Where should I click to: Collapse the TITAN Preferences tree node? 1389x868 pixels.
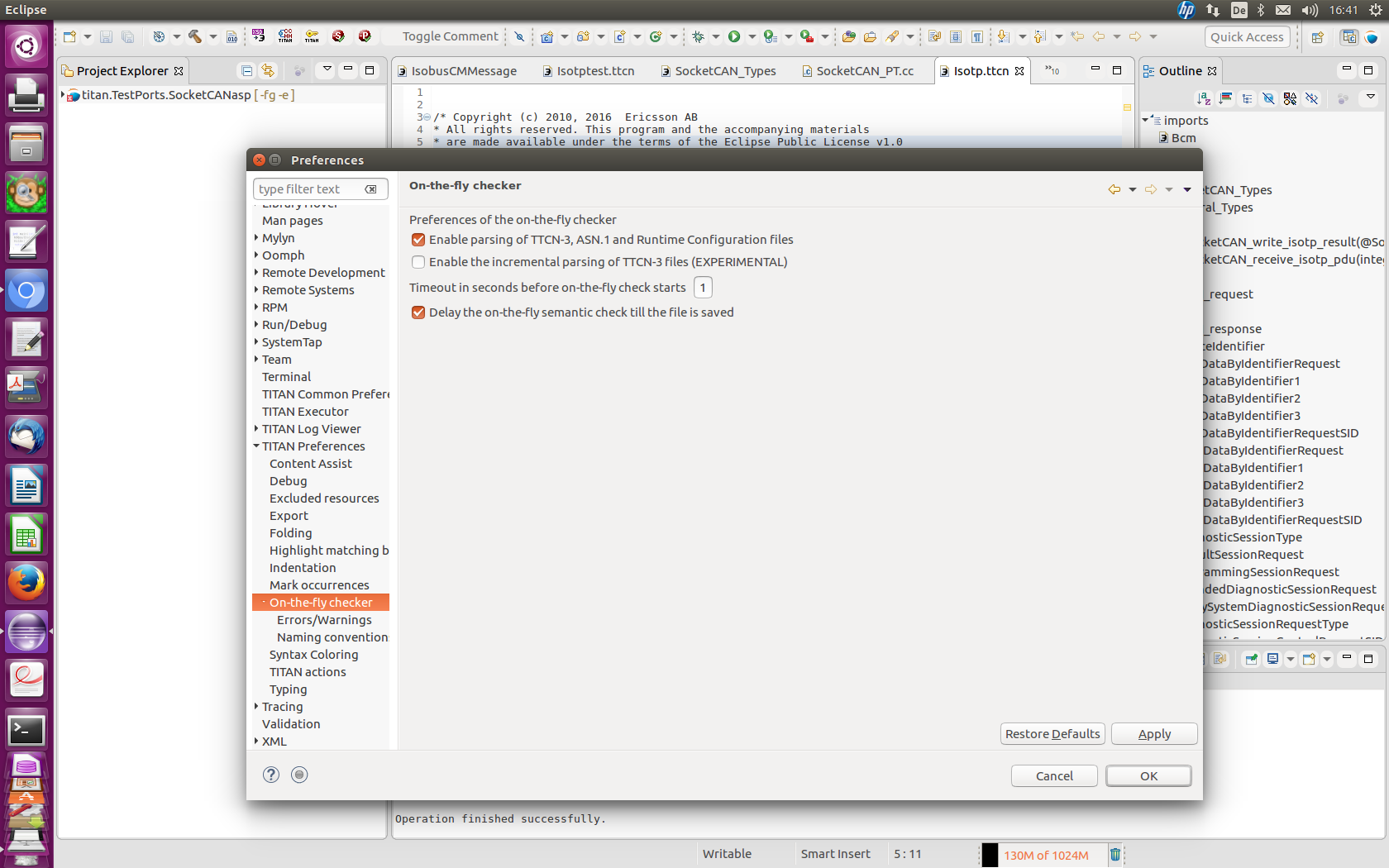click(256, 446)
